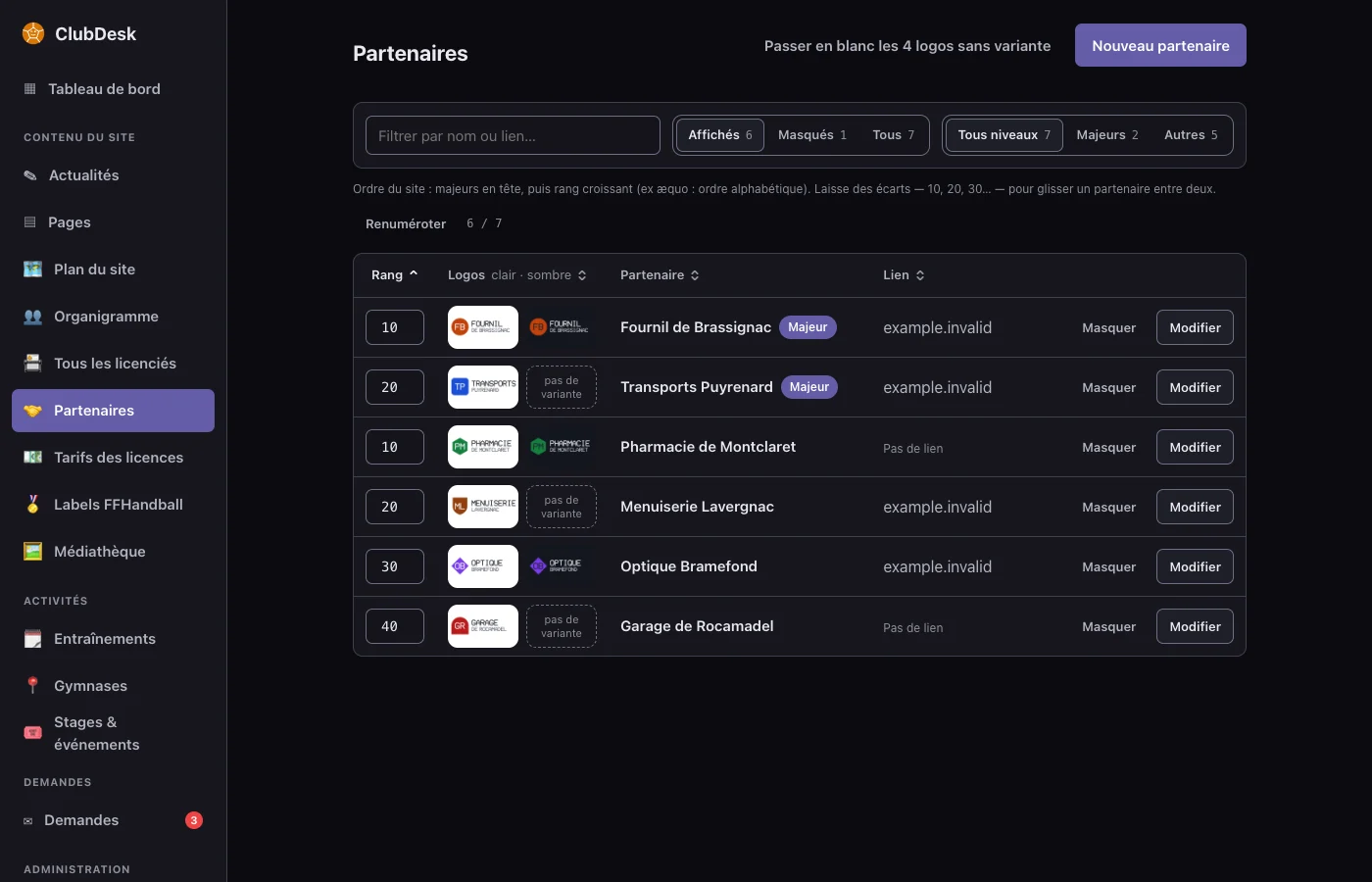Click the Labels FFHandball medal icon

(x=33, y=505)
